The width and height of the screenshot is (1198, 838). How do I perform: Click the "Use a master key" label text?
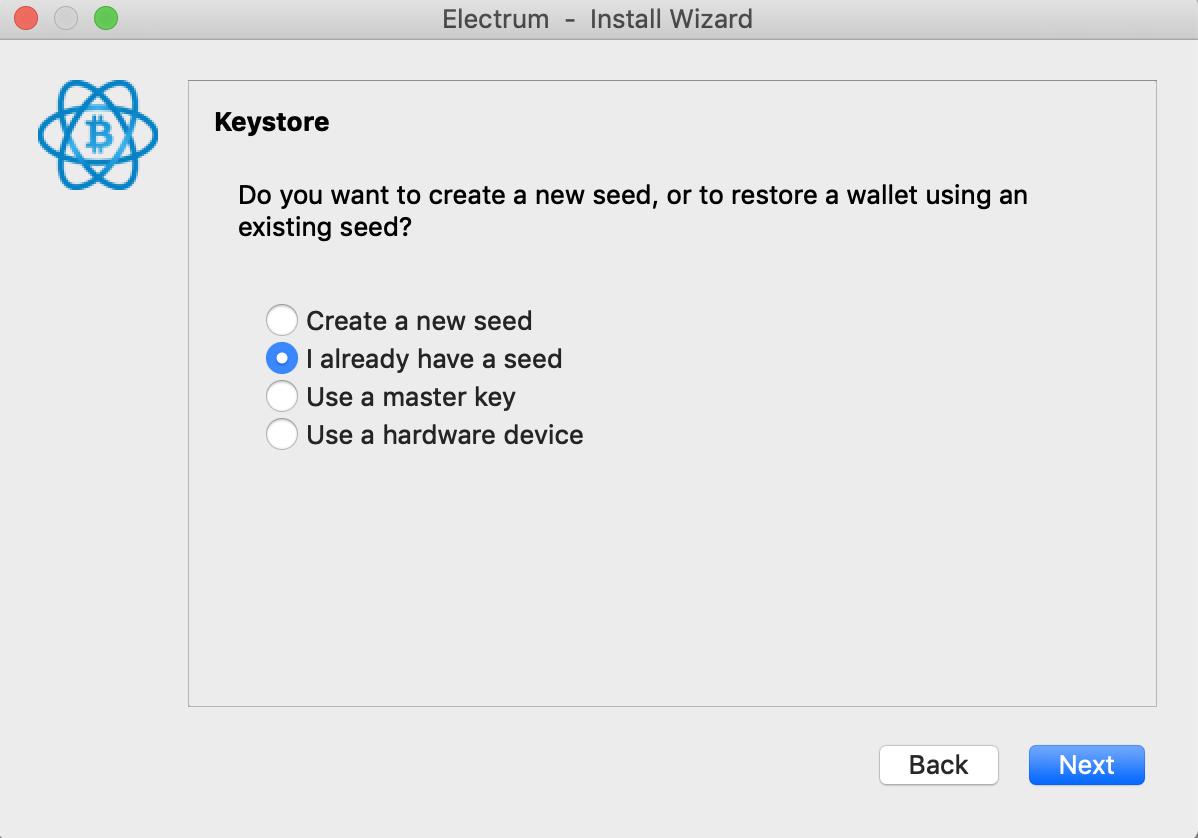tap(411, 397)
